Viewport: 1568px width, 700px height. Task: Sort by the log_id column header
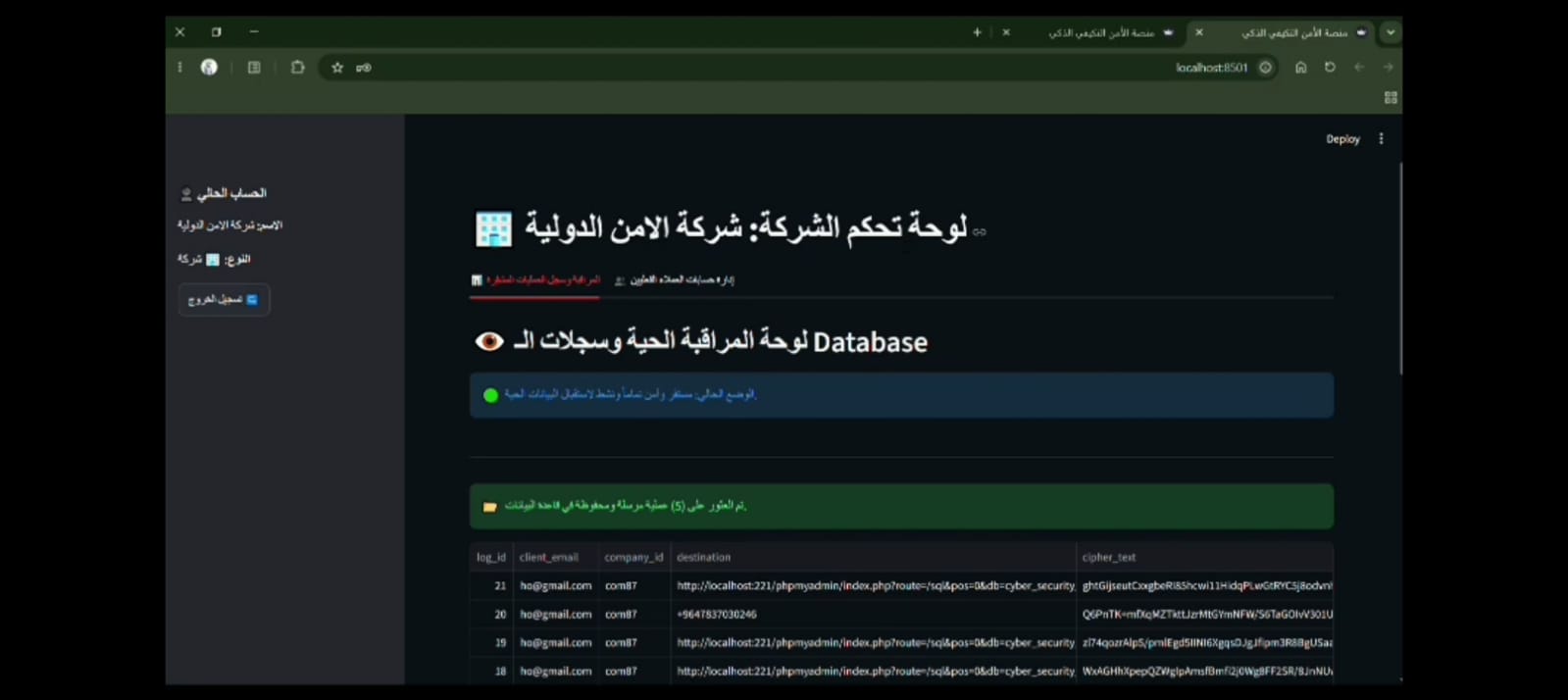[491, 557]
